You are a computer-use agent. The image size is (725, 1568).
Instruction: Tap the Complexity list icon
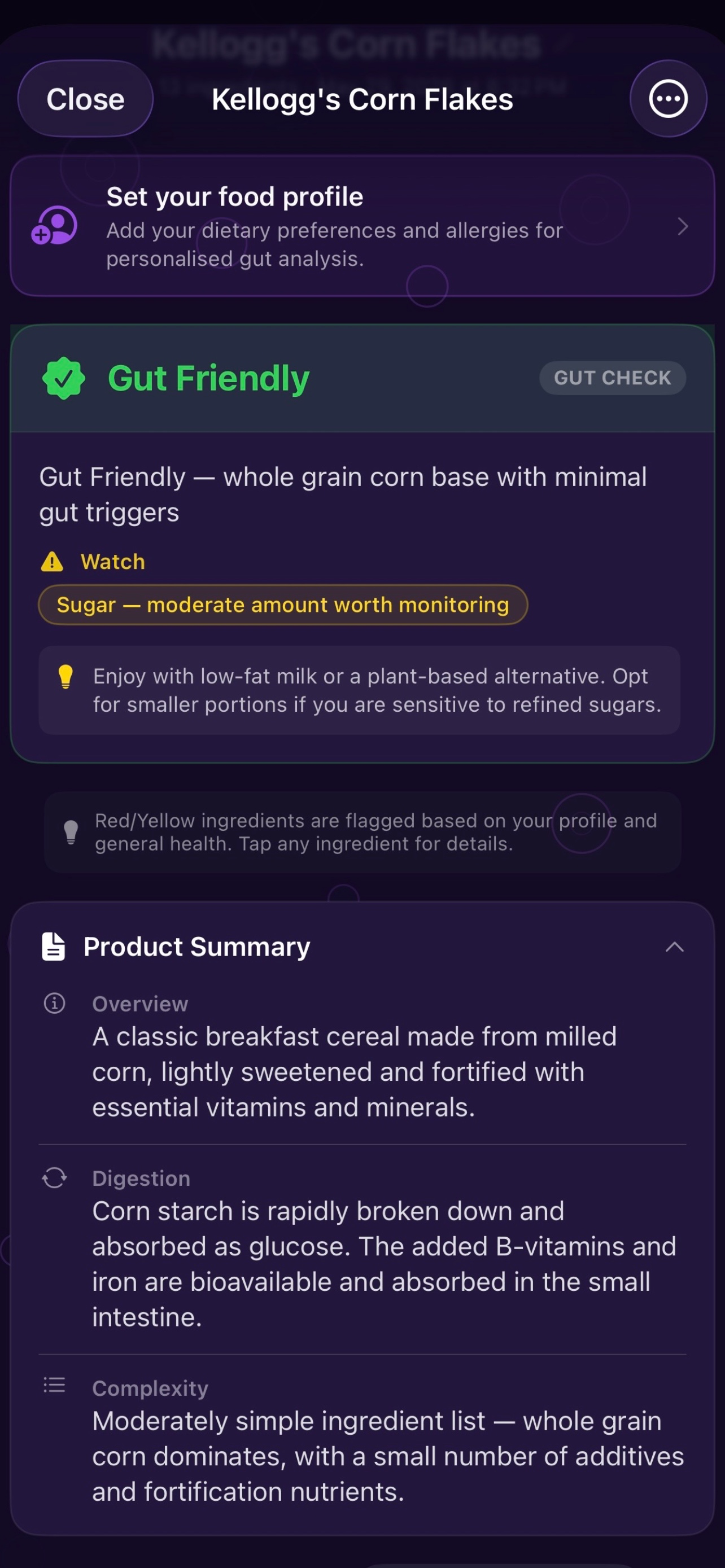tap(54, 1386)
